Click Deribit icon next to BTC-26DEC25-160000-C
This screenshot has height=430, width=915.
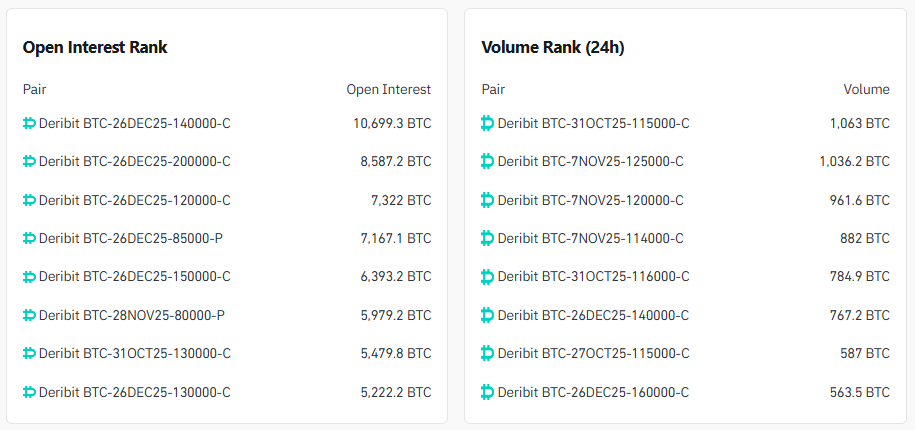click(488, 392)
